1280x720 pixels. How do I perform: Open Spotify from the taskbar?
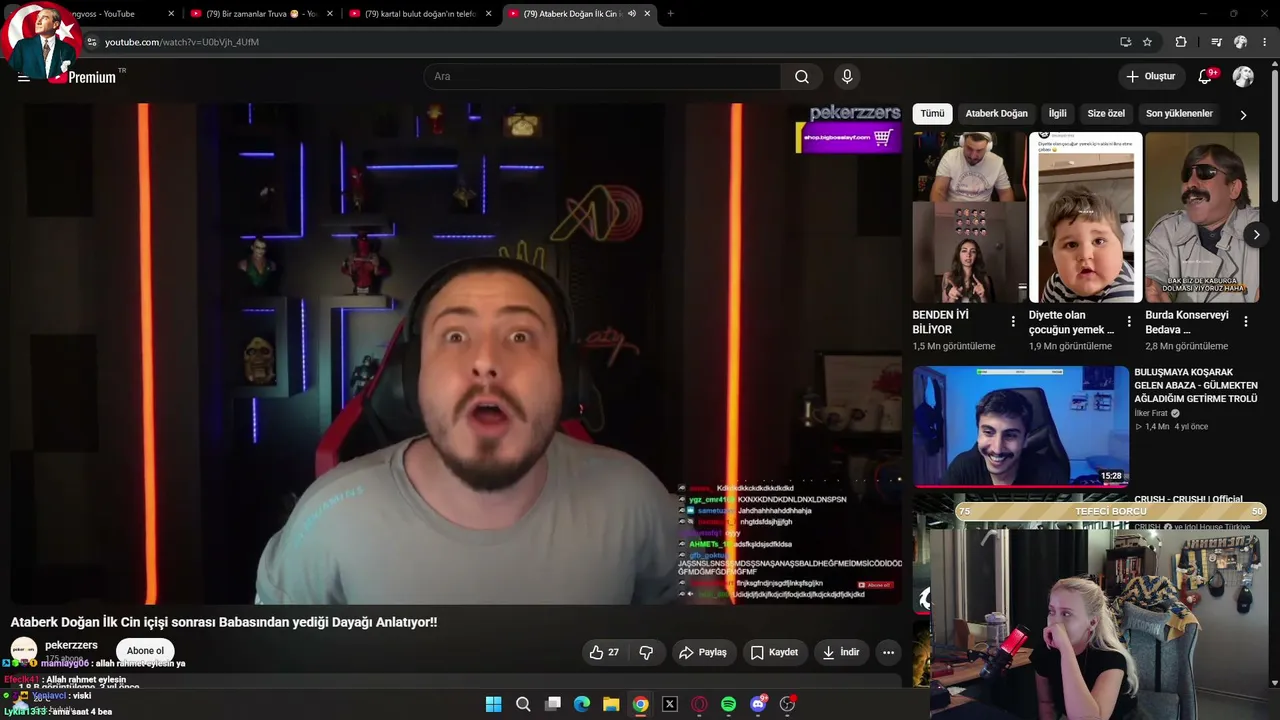click(x=729, y=704)
